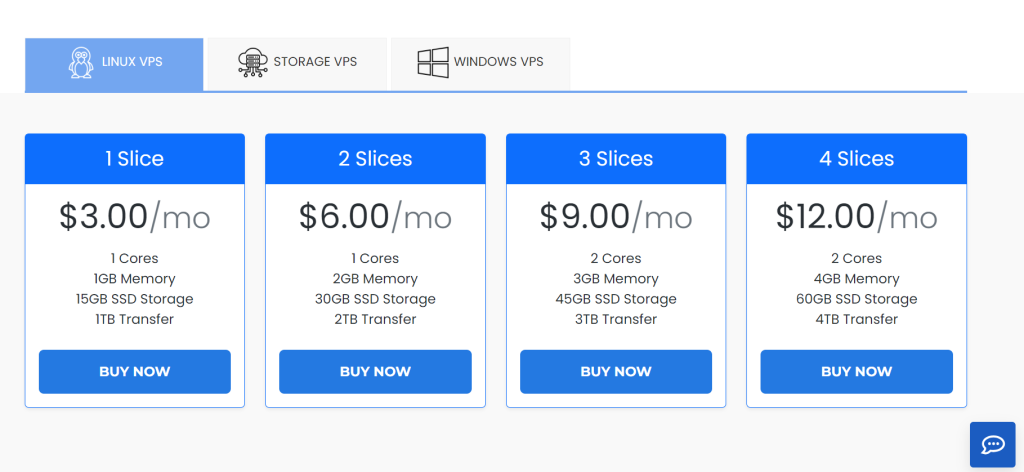The height and width of the screenshot is (472, 1024).
Task: Click the 4TB Transfer line
Action: click(857, 319)
